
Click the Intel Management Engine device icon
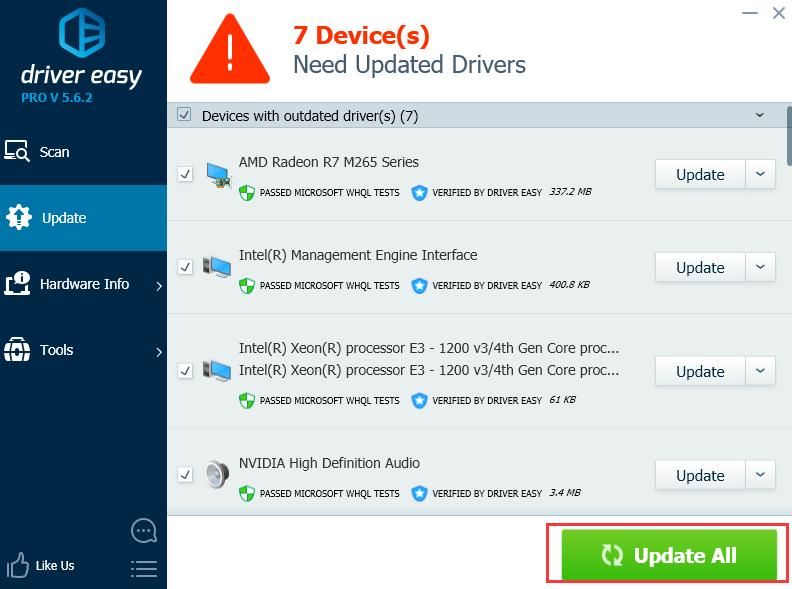tap(217, 267)
